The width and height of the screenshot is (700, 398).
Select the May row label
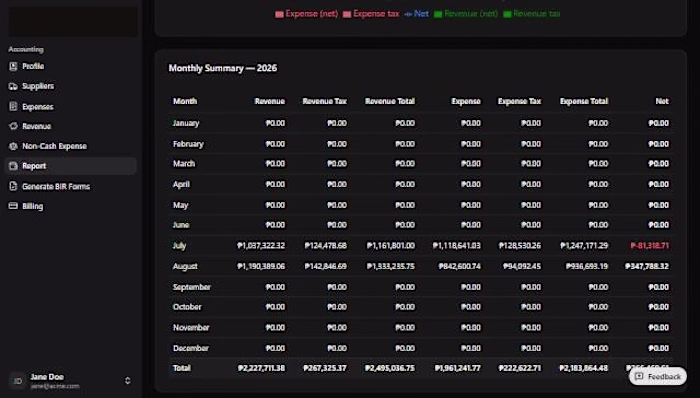click(180, 205)
